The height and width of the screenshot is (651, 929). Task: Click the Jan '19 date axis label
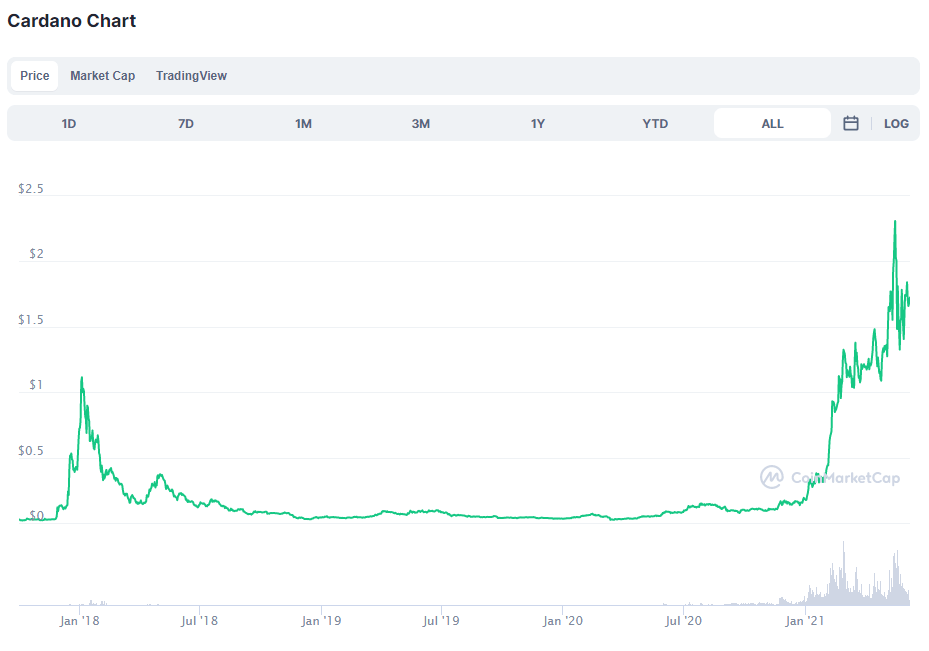click(321, 621)
